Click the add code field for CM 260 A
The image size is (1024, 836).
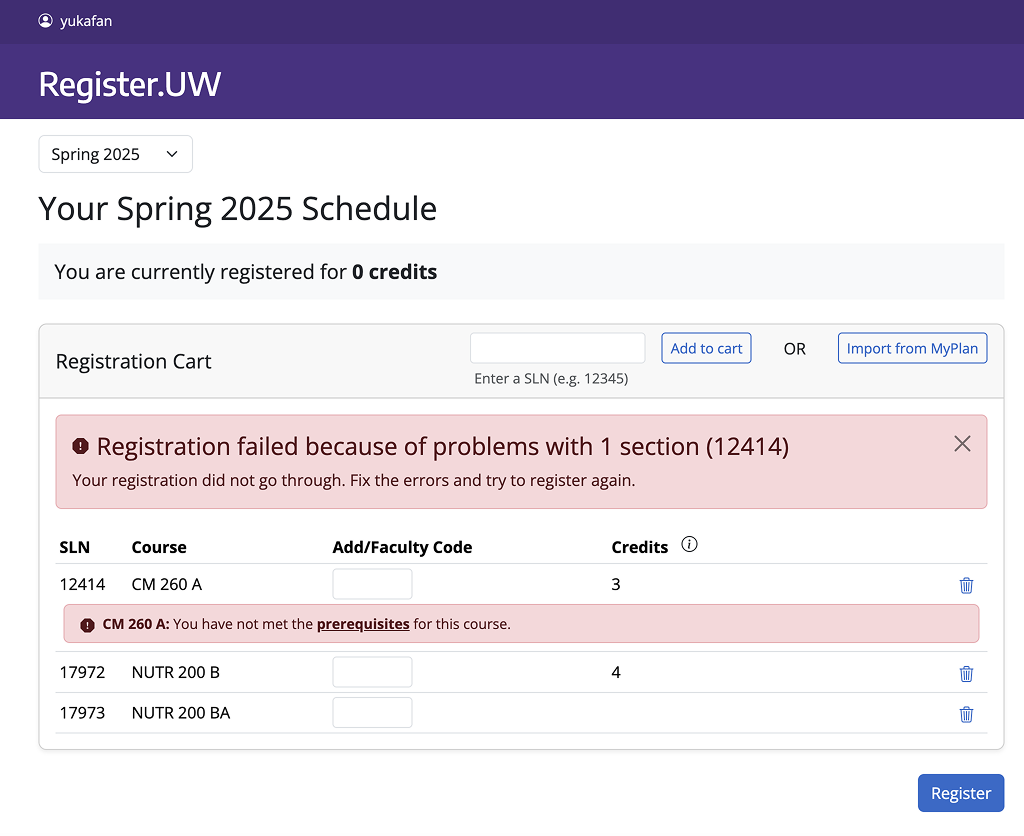pyautogui.click(x=372, y=584)
